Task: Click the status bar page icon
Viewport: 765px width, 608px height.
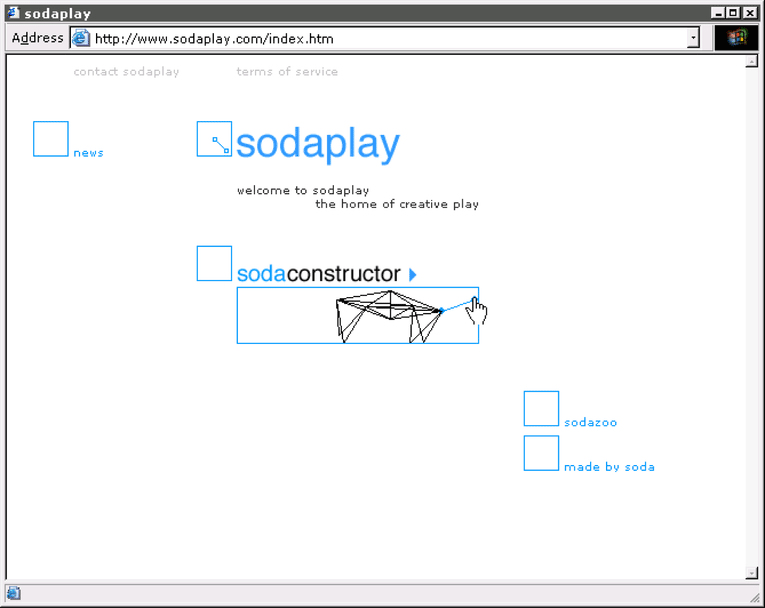Action: coord(14,593)
